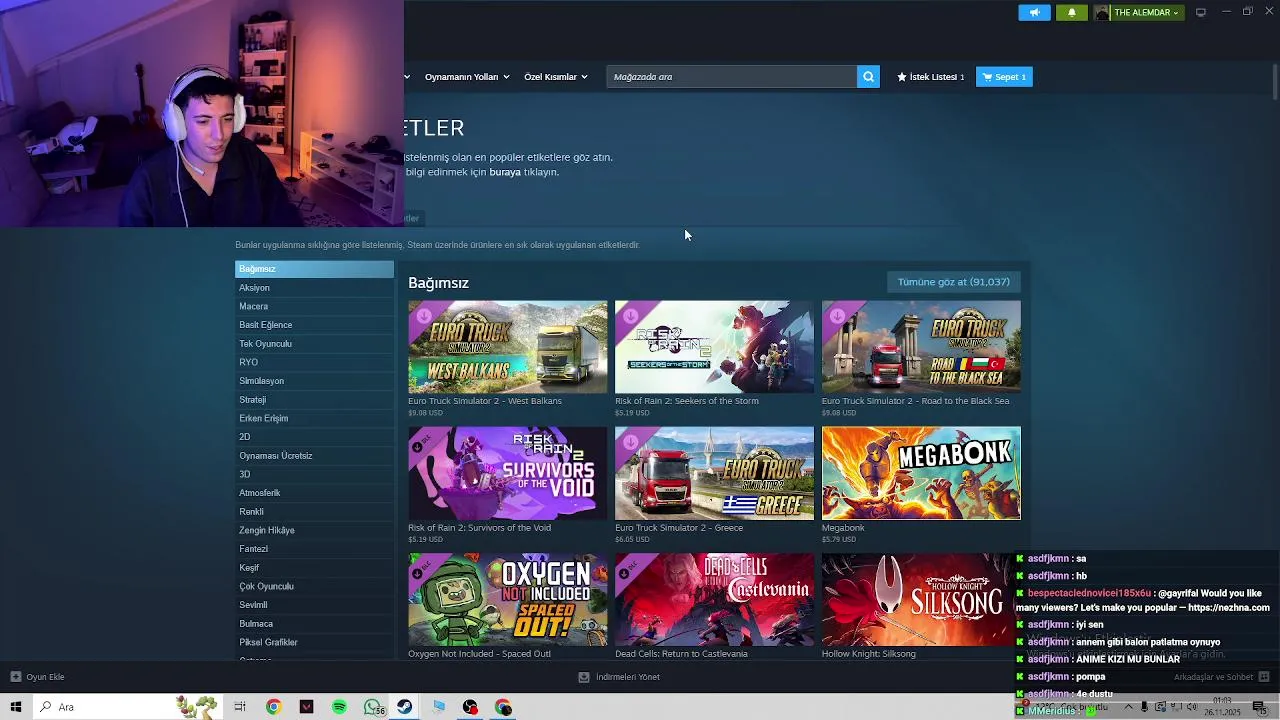Screen dimensions: 1280x720
Task: Open İstek Listesi wishlist
Action: pyautogui.click(x=930, y=77)
